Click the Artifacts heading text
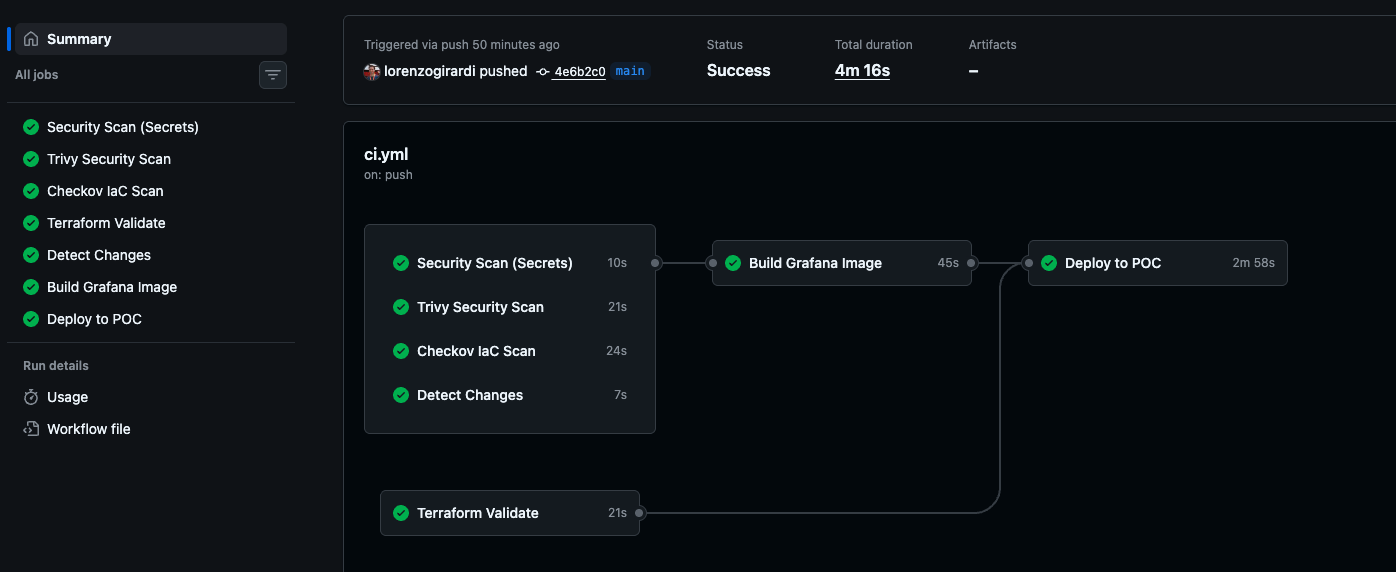This screenshot has height=572, width=1396. point(992,45)
